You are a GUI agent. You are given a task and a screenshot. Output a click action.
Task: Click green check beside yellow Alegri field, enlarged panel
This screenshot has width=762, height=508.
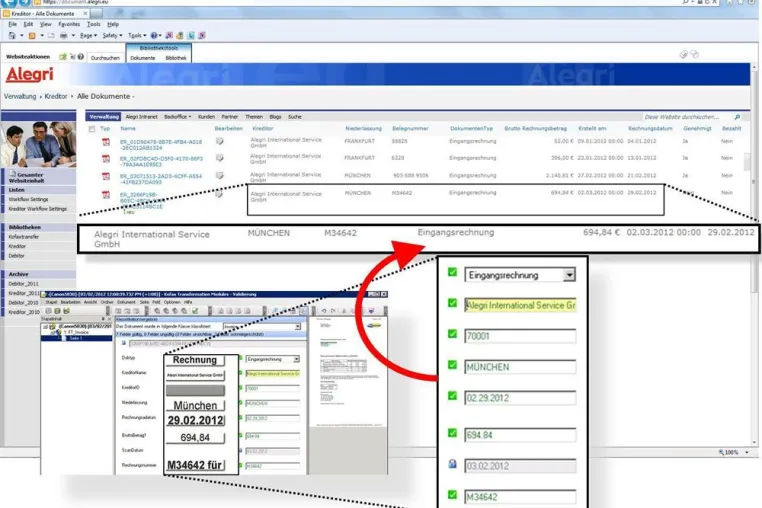click(x=452, y=303)
